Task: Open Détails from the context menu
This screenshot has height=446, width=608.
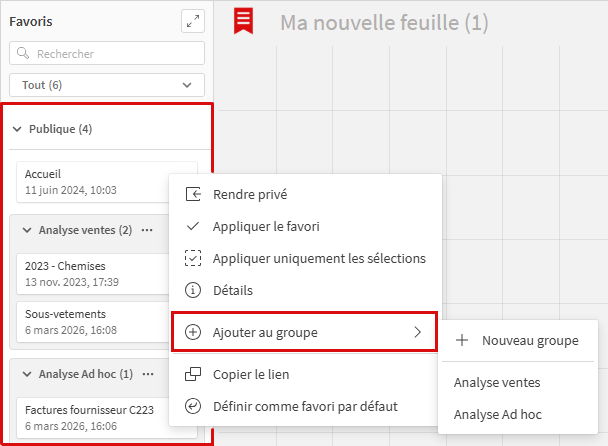Action: (x=305, y=290)
